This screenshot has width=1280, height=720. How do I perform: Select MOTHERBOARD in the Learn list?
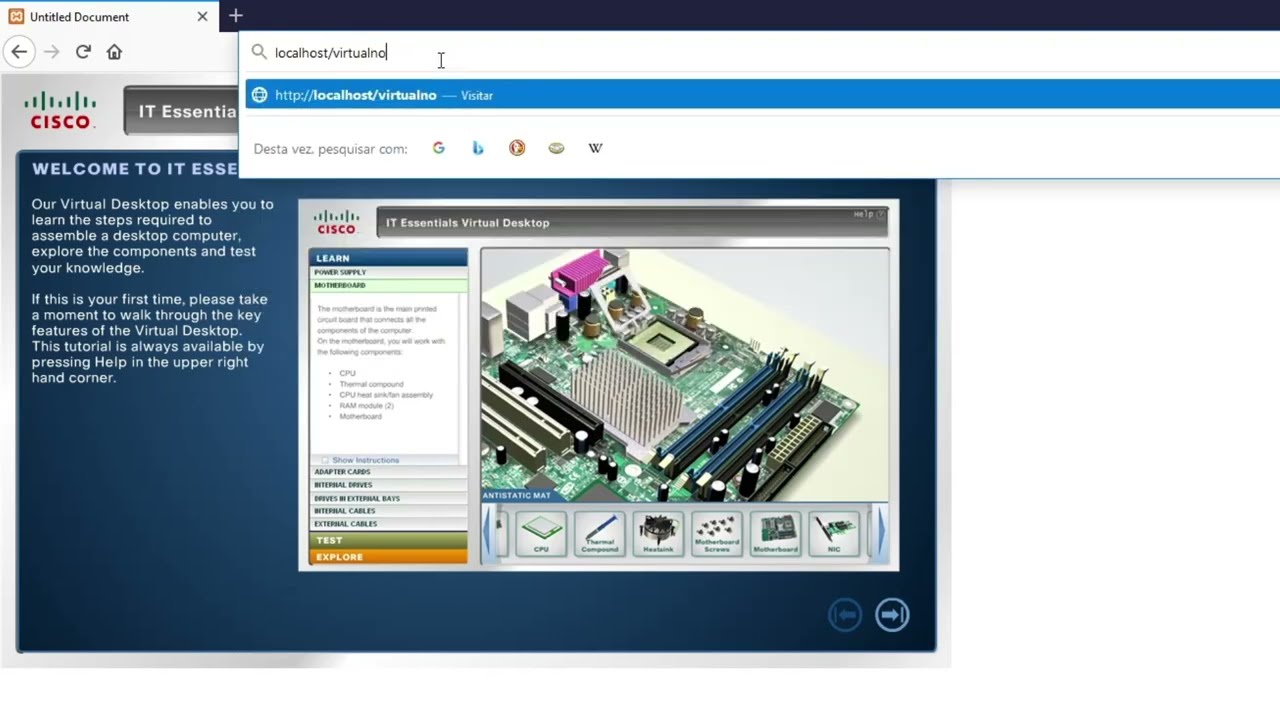coord(388,285)
